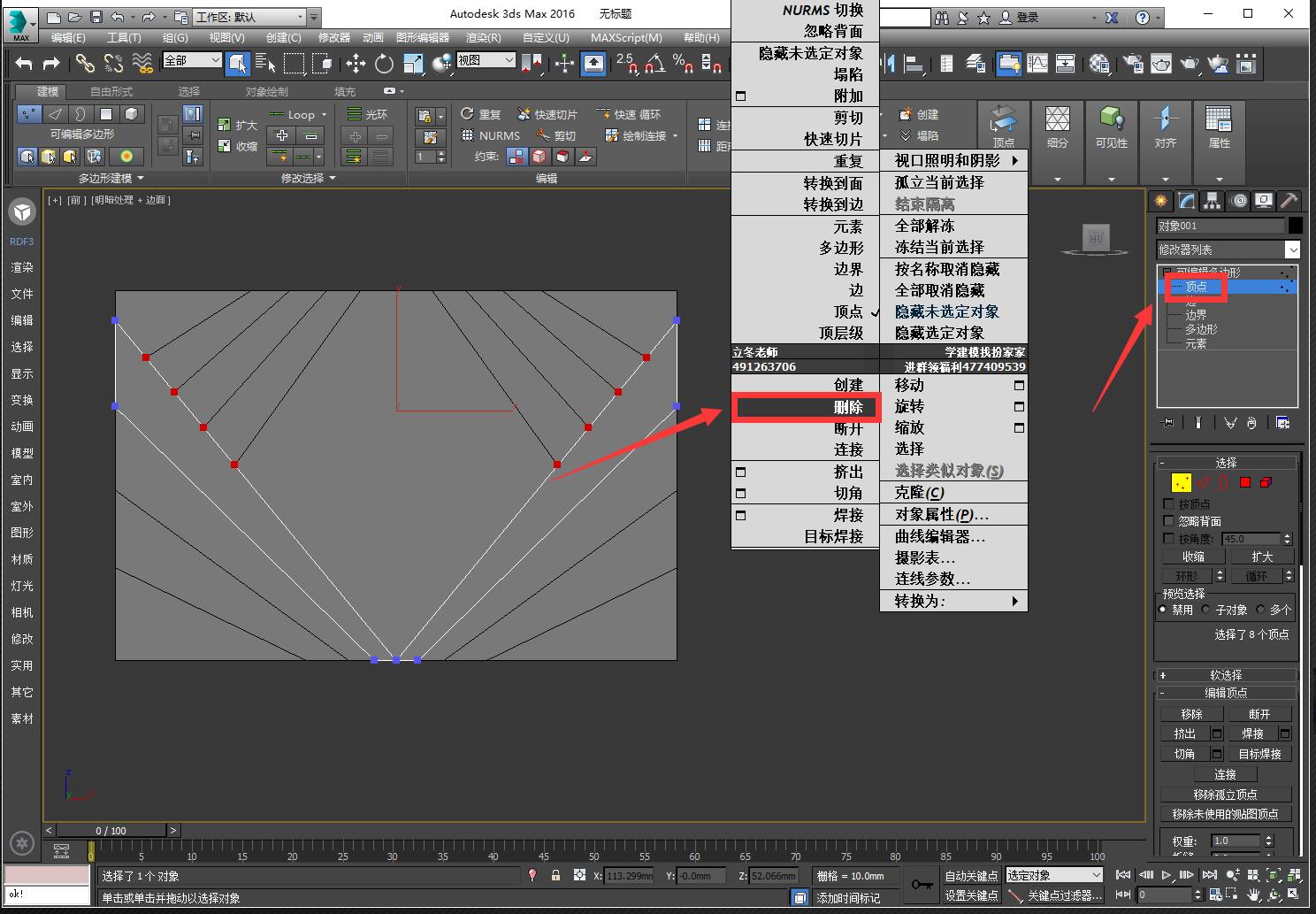This screenshot has width=1316, height=914.
Task: Click the 0 / 100 time slider
Action: click(111, 831)
